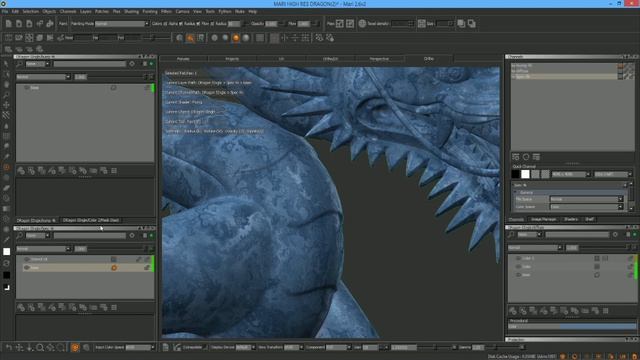This screenshot has height=360, width=640.
Task: Click the Open project icon in toolbar
Action: [19, 24]
